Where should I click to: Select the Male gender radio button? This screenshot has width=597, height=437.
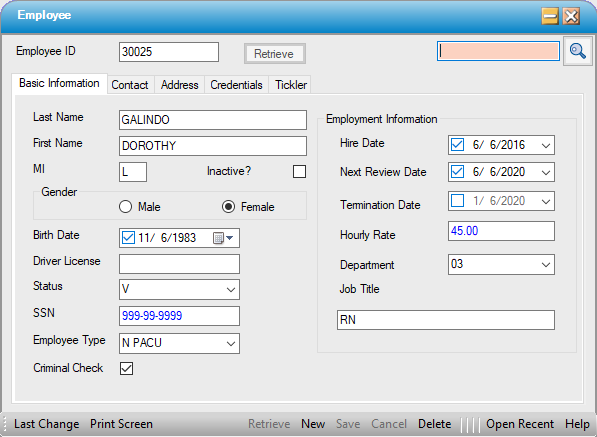pyautogui.click(x=125, y=207)
